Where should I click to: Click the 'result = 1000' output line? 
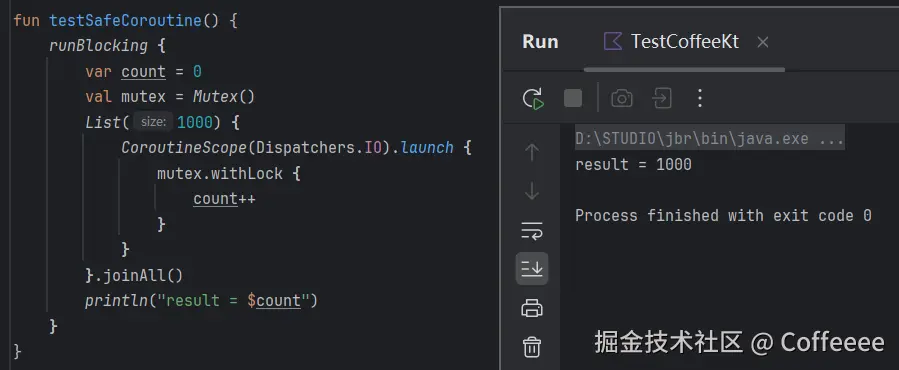point(633,165)
